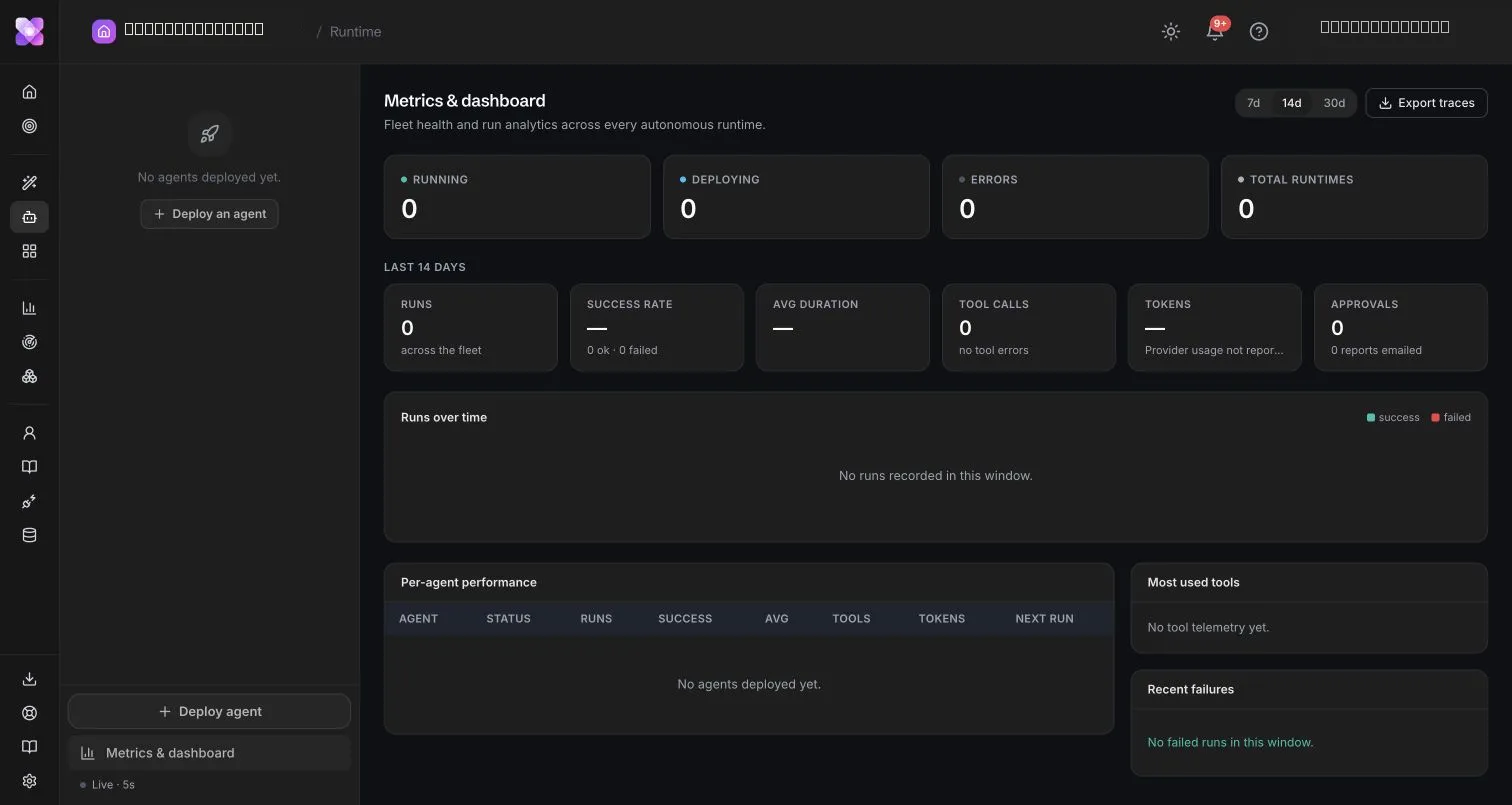Click the Runtime breadcrumb
Screen dimensions: 1512x805
[x=355, y=31]
